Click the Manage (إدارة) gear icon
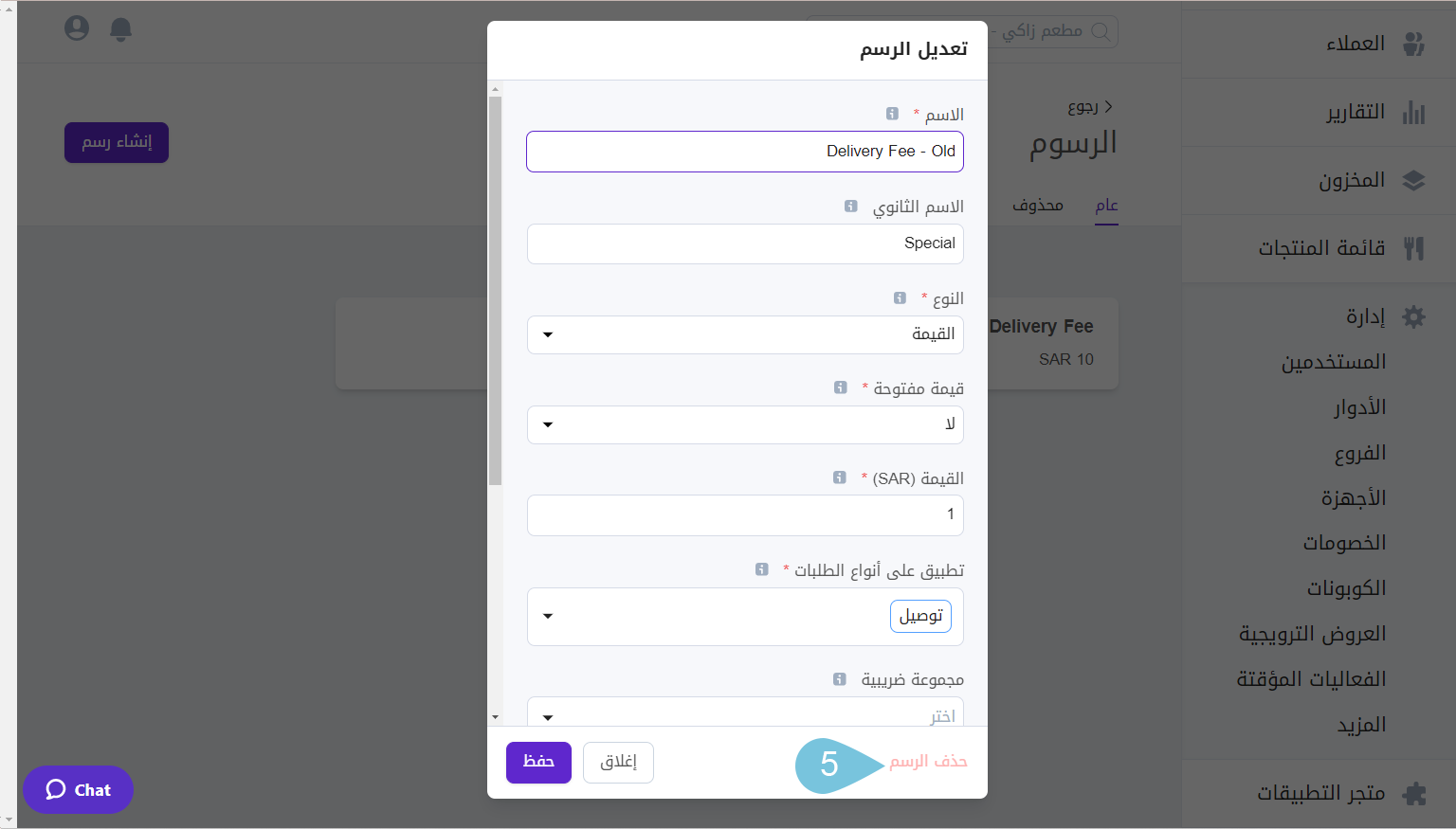The width and height of the screenshot is (1456, 829). [1413, 316]
